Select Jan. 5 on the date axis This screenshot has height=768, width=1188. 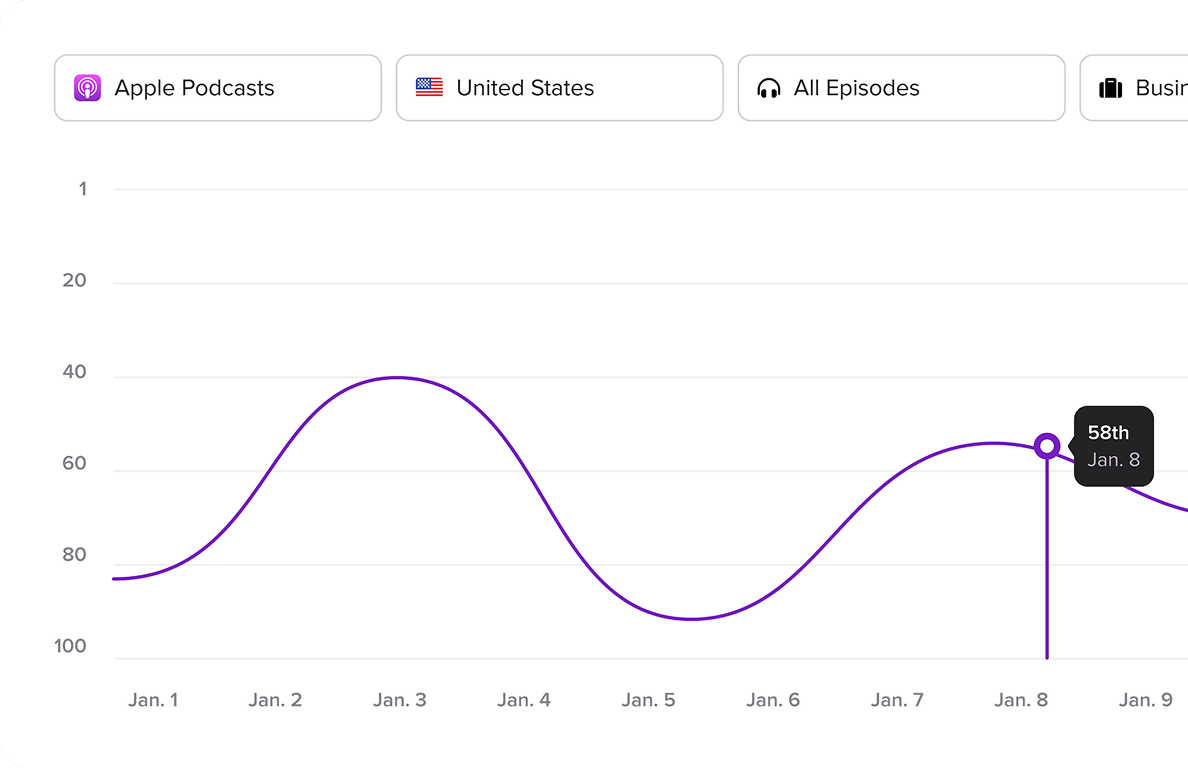(648, 700)
